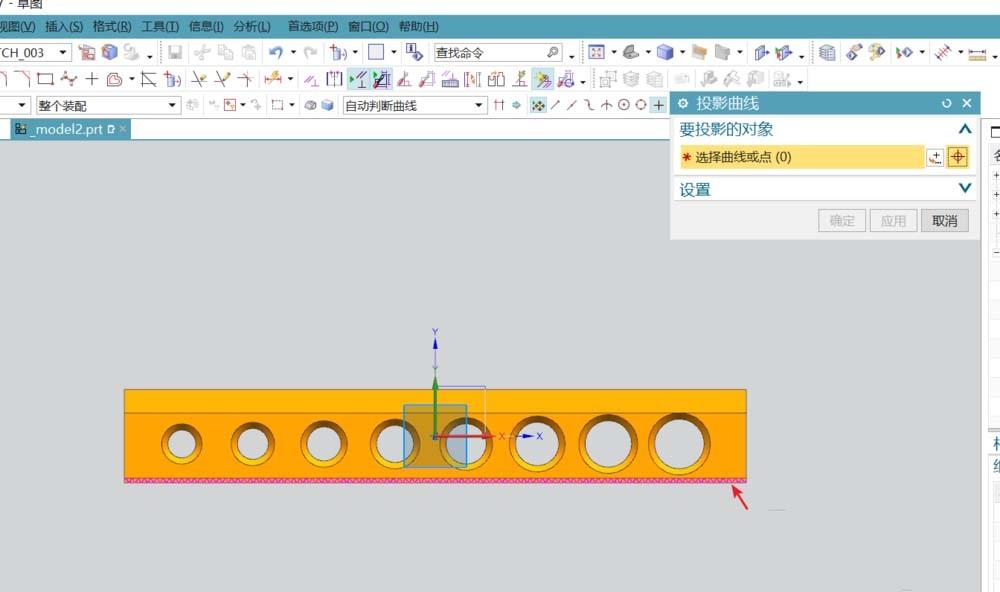Select the gear icon on Project Curve title bar
The height and width of the screenshot is (592, 1000).
682,103
